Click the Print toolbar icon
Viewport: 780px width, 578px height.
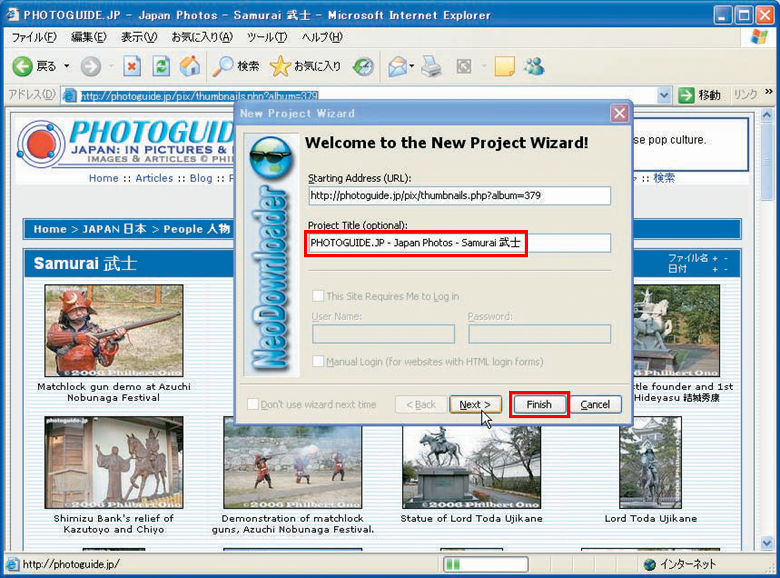coord(431,66)
